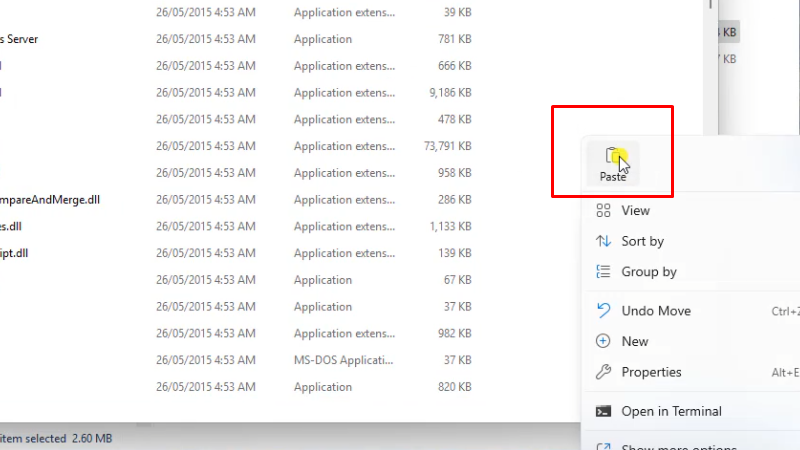Viewport: 800px width, 450px height.
Task: Click the 820 KB size cell
Action: [x=455, y=387]
